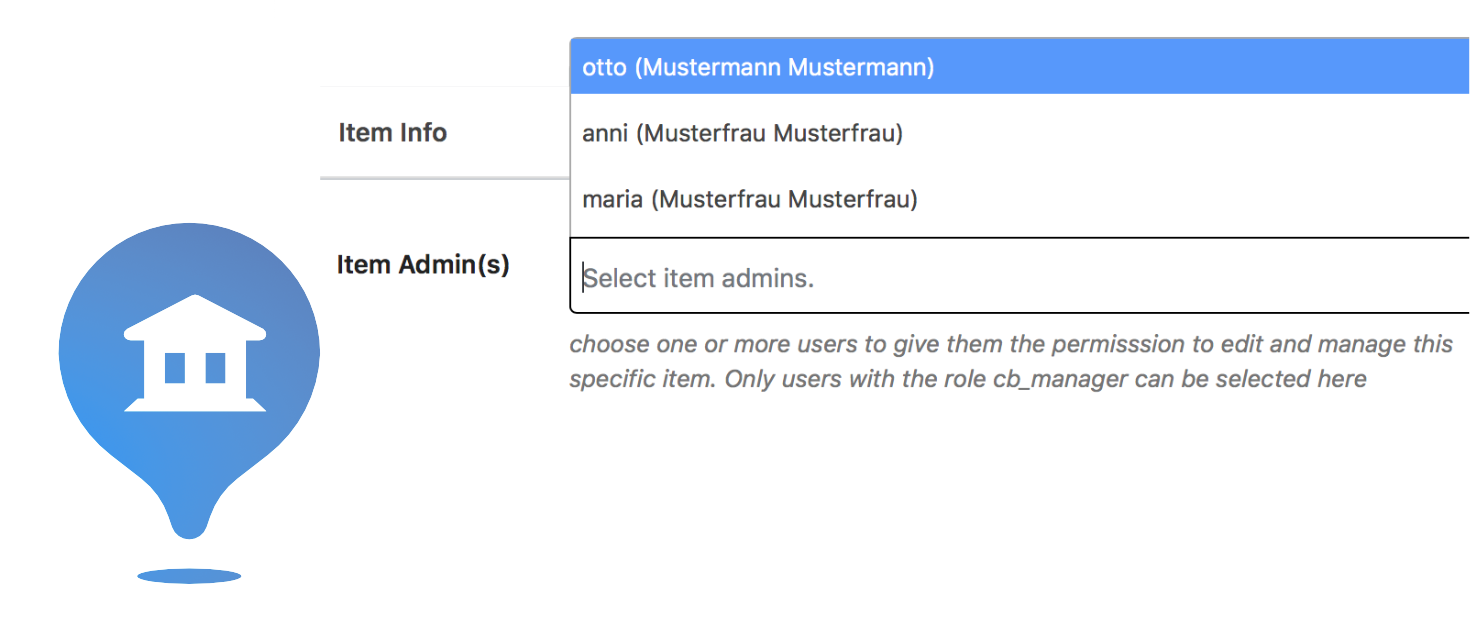Click the help text starting with "choose one or more"
This screenshot has height=620, width=1470.
(x=1011, y=361)
